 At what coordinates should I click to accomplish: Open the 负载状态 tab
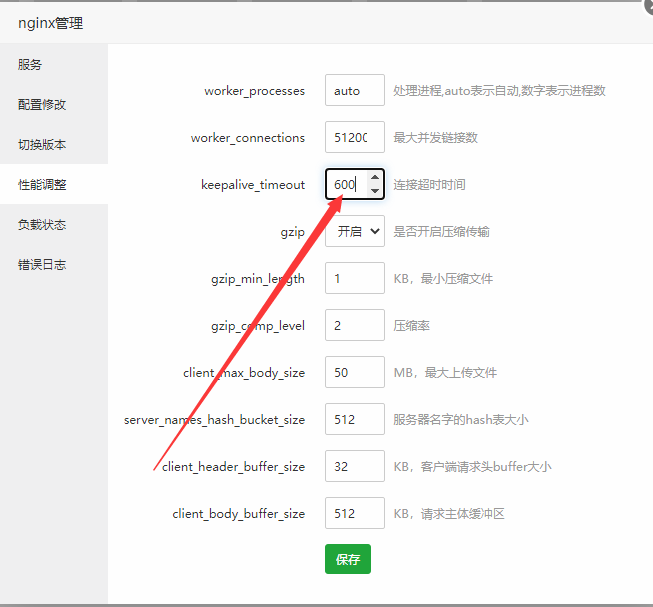[x=42, y=225]
